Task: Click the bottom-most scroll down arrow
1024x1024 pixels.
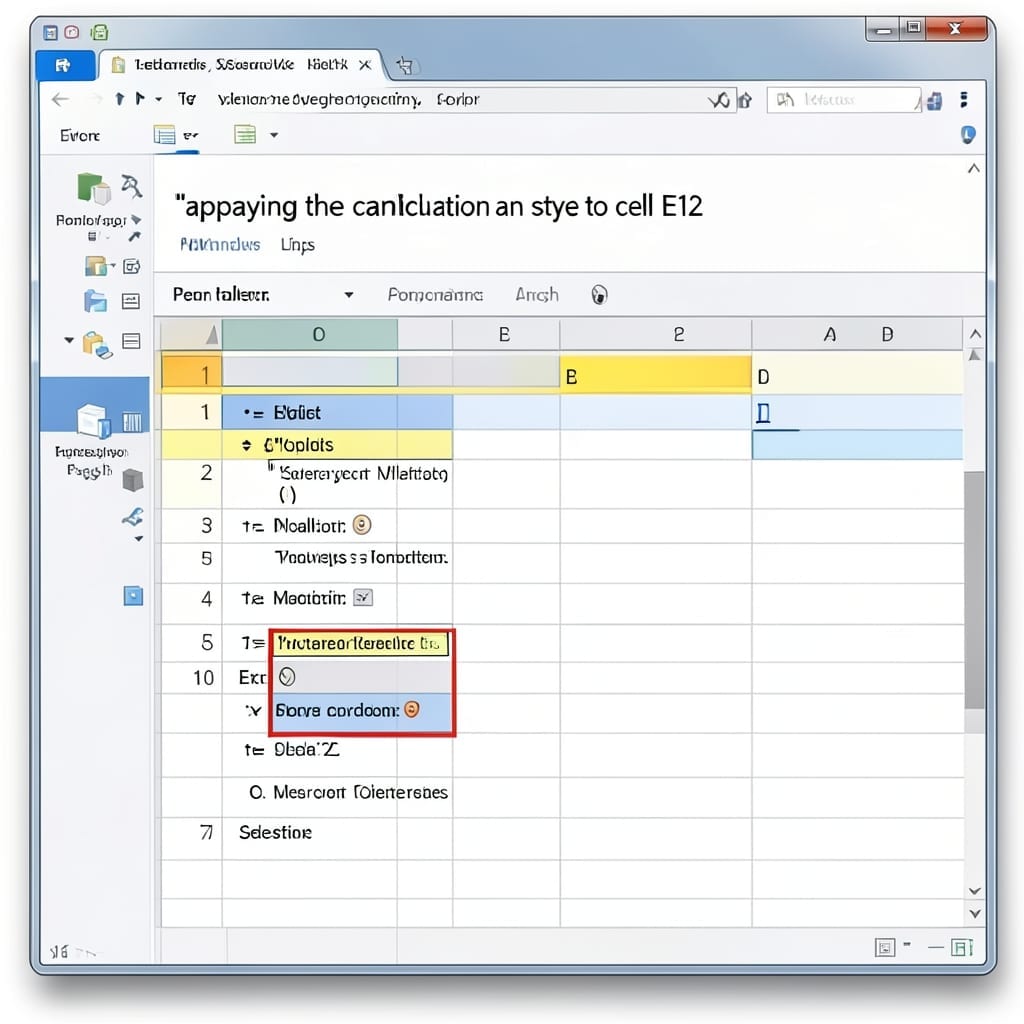Action: coord(974,914)
